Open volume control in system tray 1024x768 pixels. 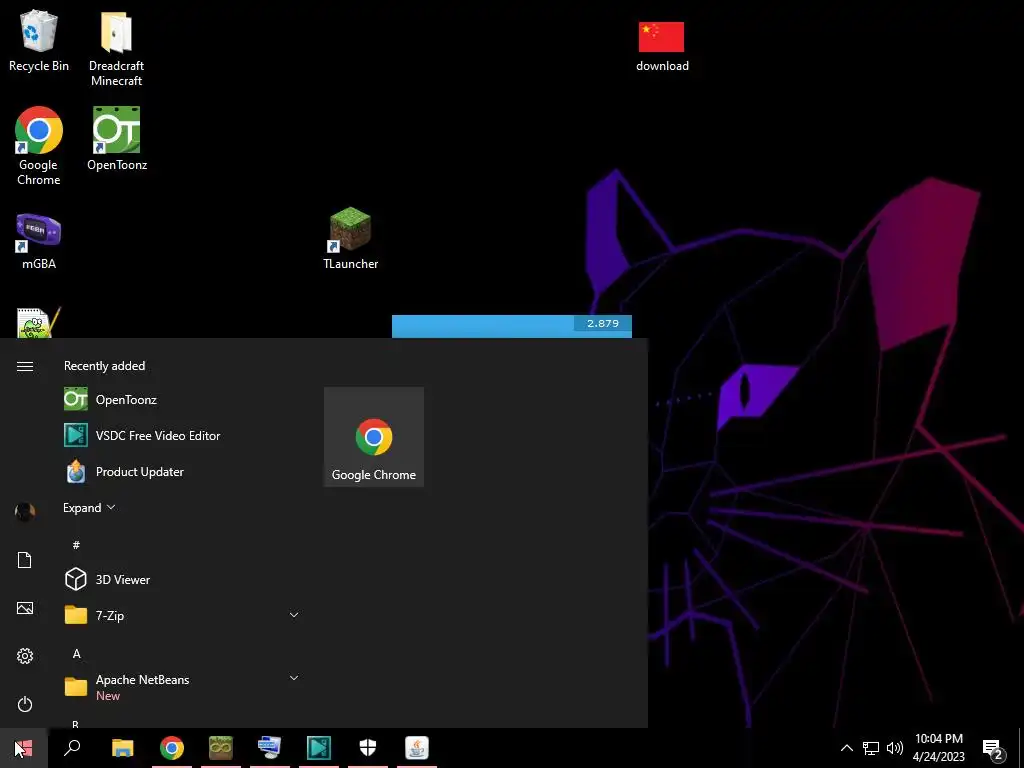point(895,748)
